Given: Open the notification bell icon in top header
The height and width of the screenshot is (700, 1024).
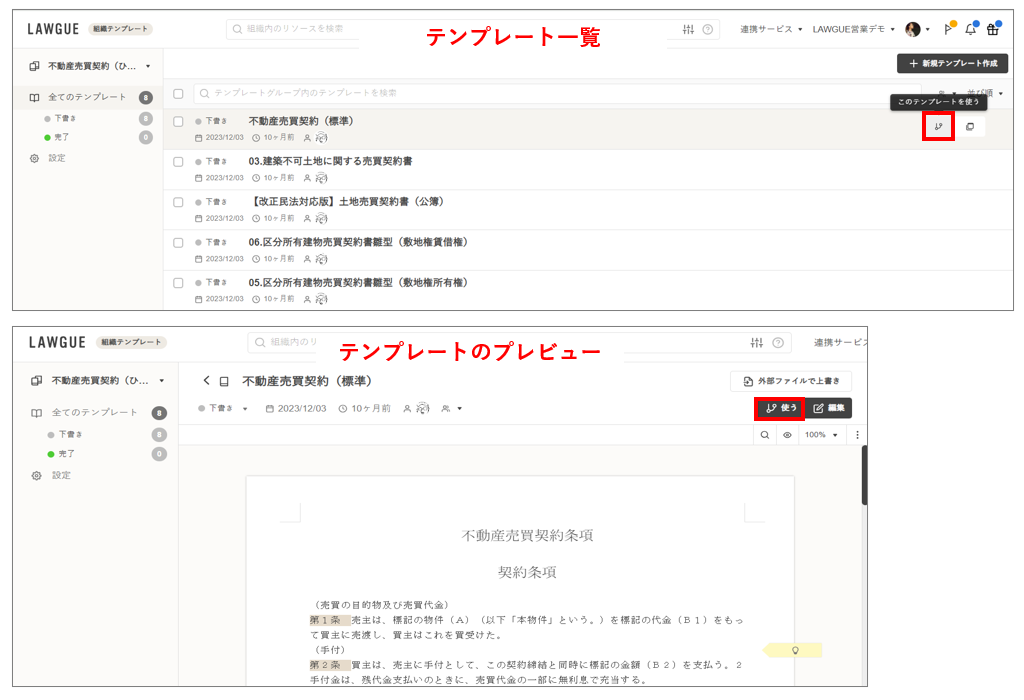Looking at the screenshot, I should pyautogui.click(x=970, y=30).
